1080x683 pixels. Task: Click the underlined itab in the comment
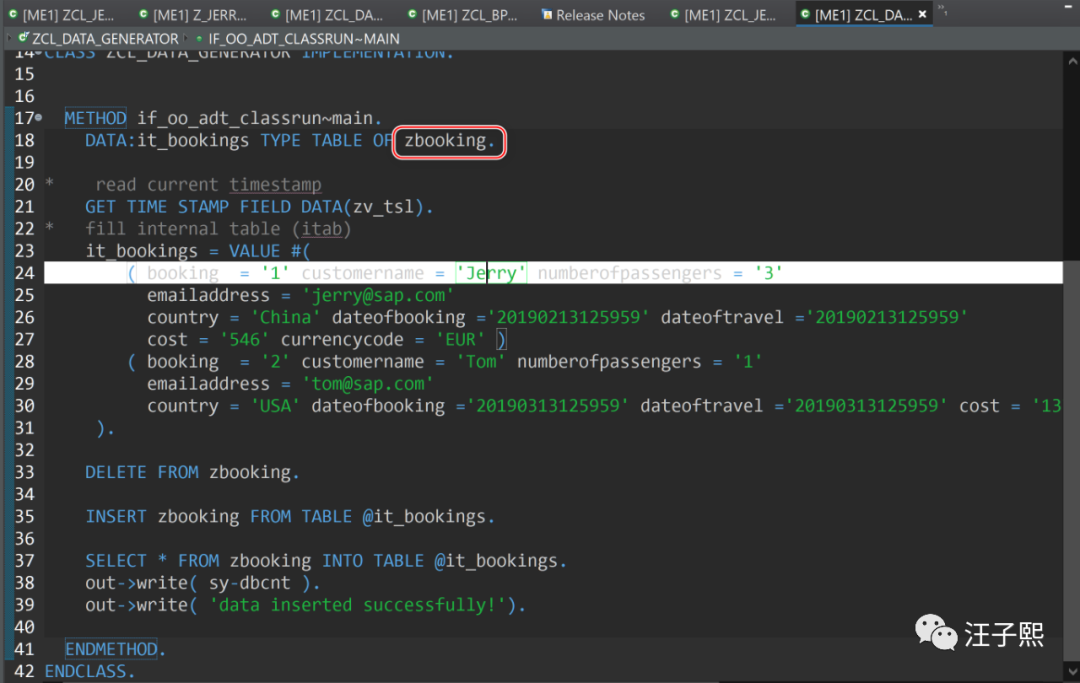(322, 229)
